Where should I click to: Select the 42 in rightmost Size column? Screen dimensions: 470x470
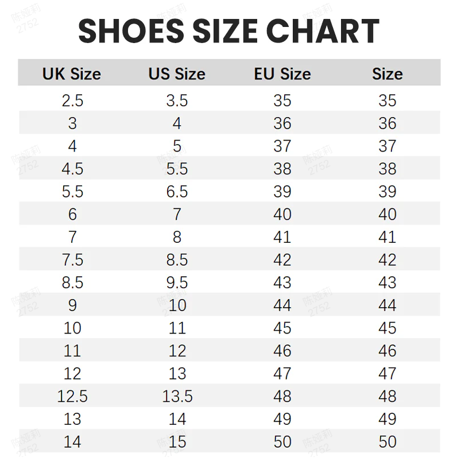(387, 260)
